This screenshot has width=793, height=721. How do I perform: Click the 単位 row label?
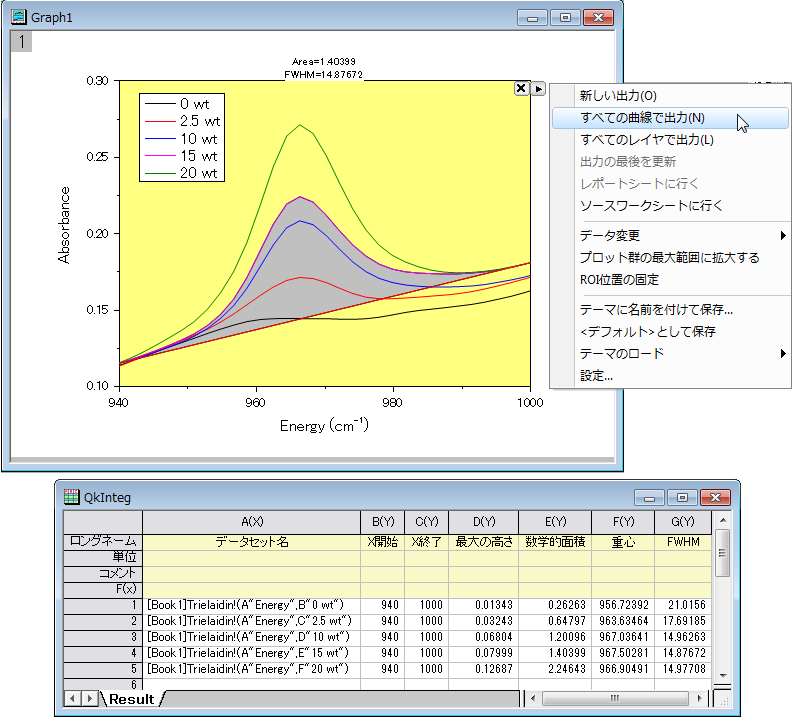(103, 558)
